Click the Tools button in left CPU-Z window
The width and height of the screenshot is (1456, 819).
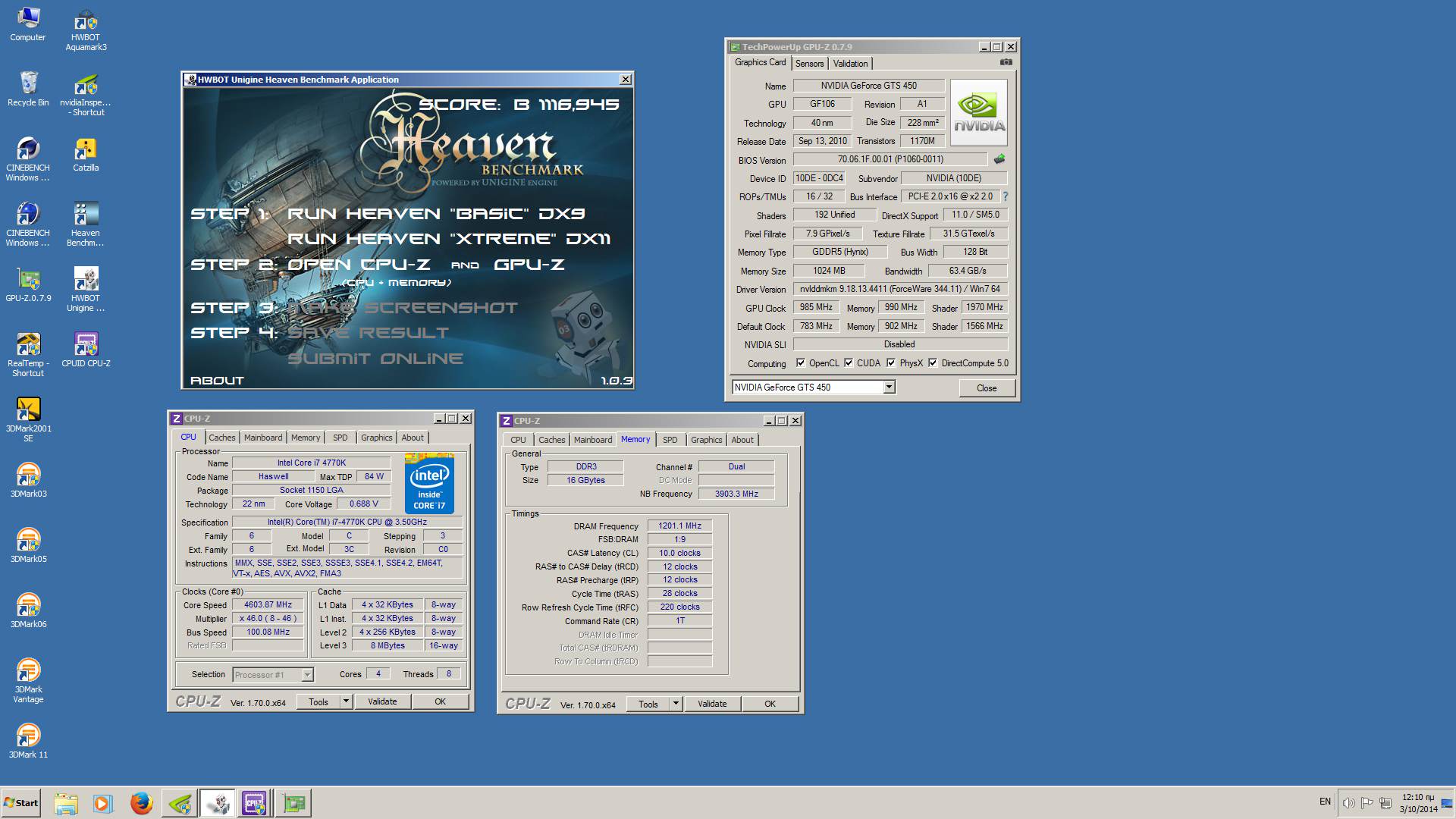(x=318, y=701)
